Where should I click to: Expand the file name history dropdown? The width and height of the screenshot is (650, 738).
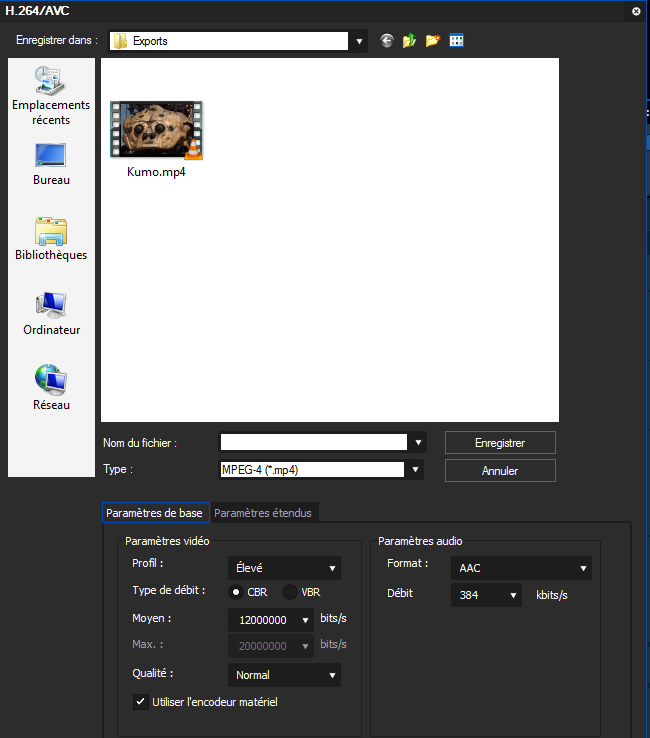[418, 442]
